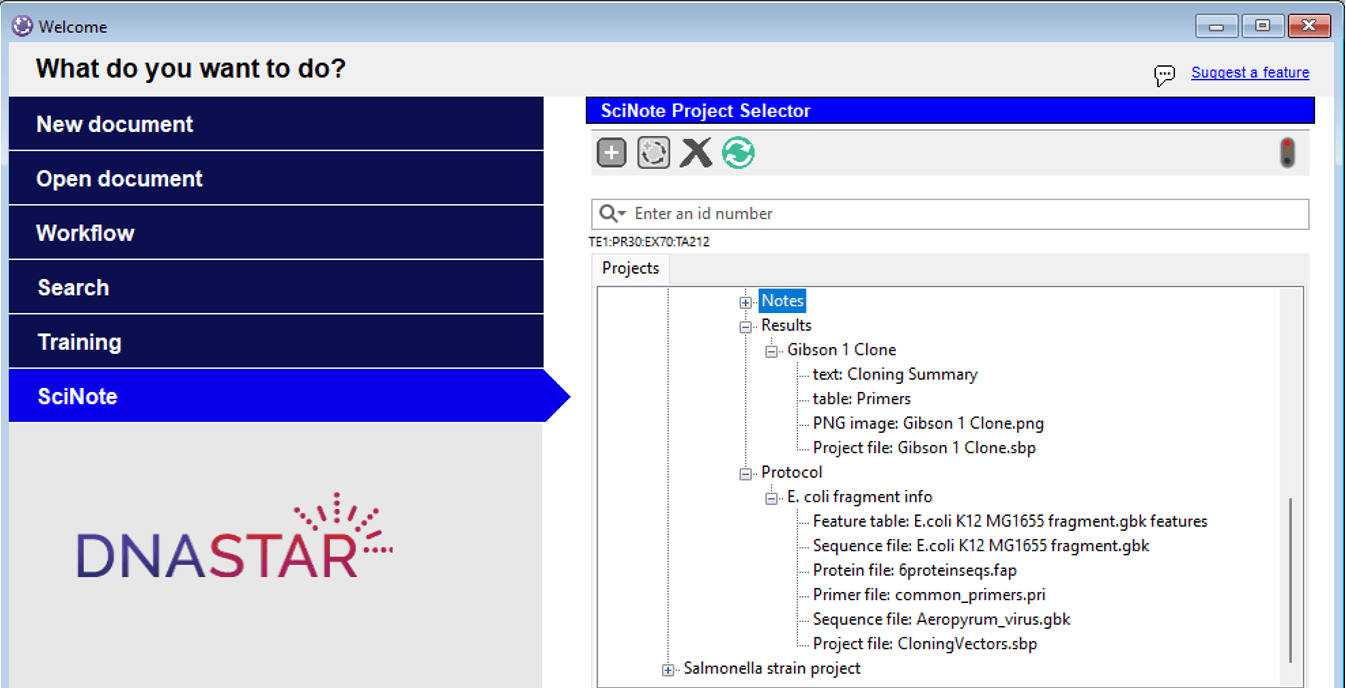The image size is (1346, 688).
Task: Collapse the E. coli fragment info node
Action: point(771,498)
